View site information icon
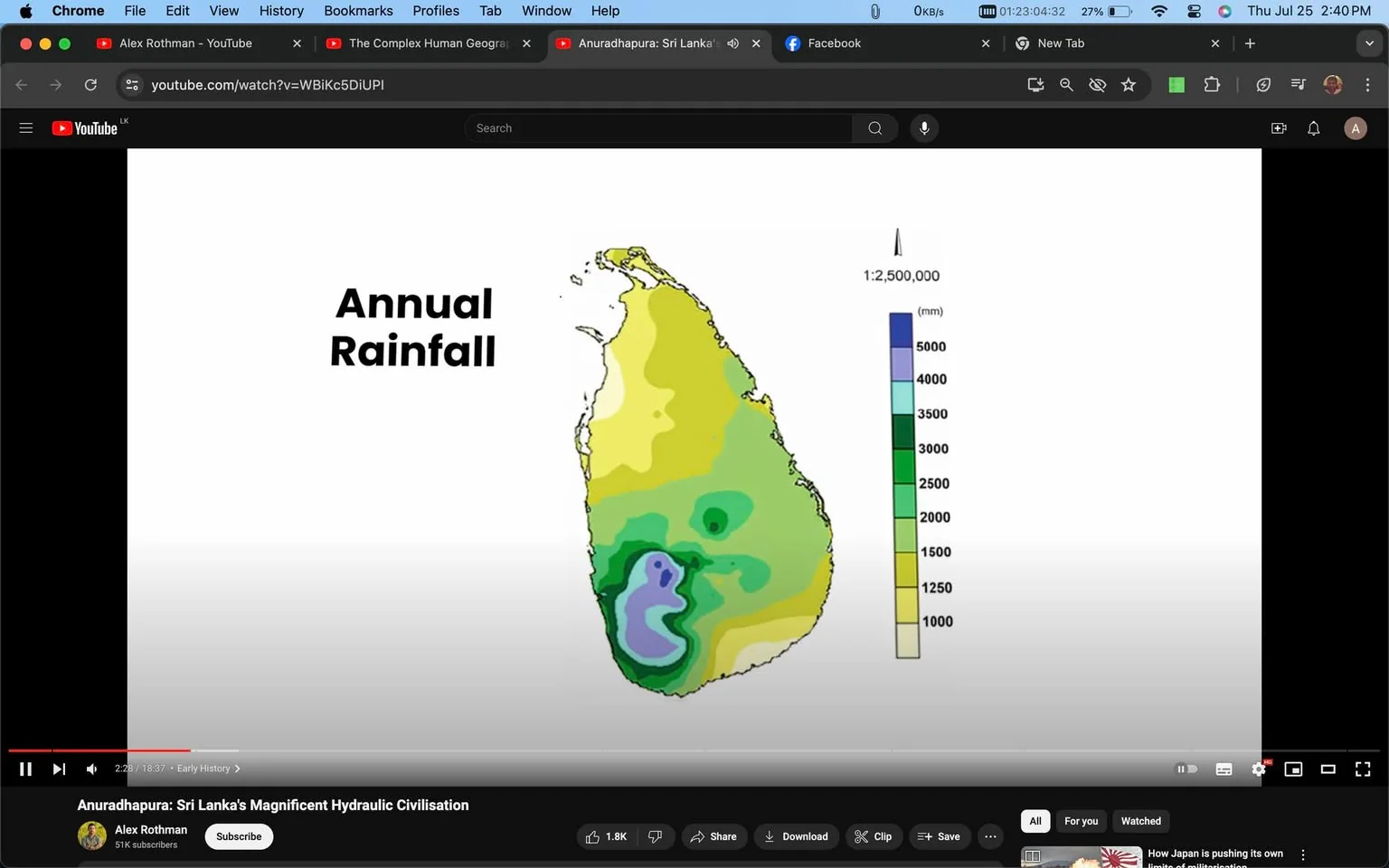1389x868 pixels. click(132, 85)
